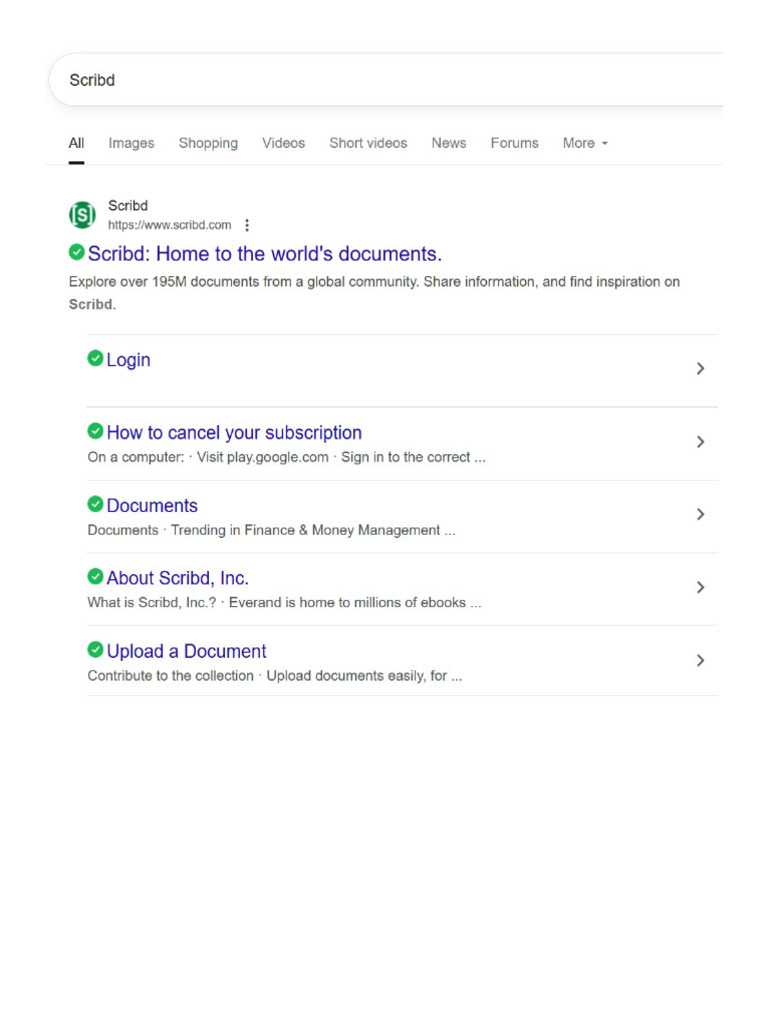This screenshot has height=1024, width=768.
Task: Switch to the Forums tab
Action: 515,143
